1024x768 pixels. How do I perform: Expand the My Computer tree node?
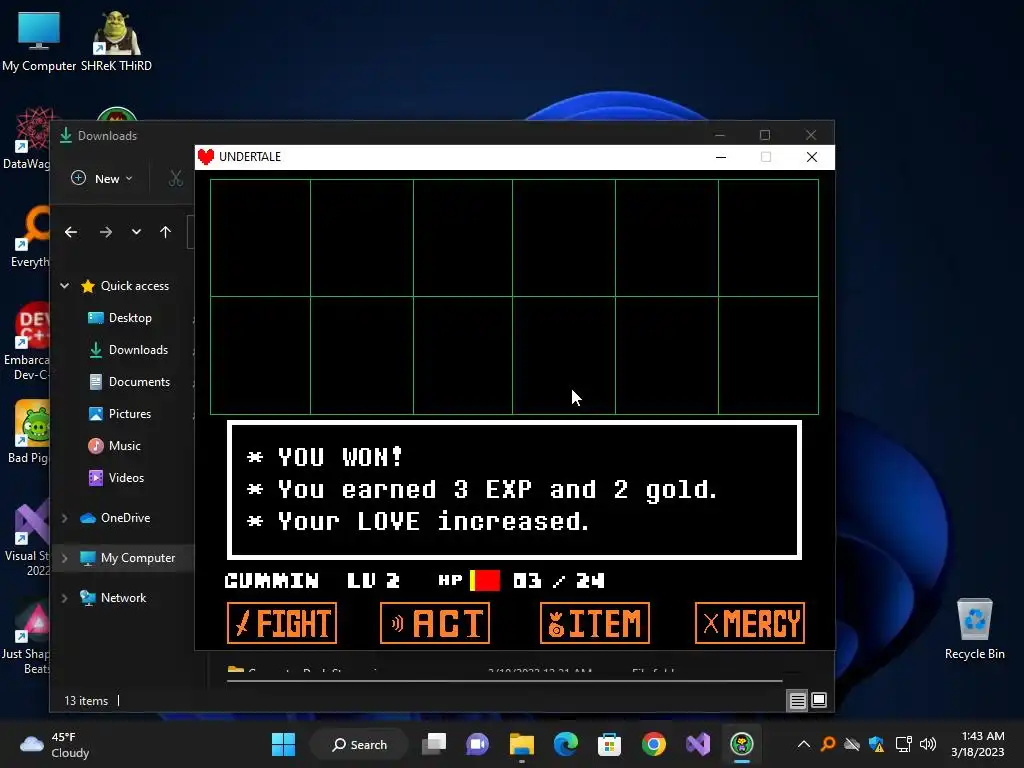click(65, 558)
